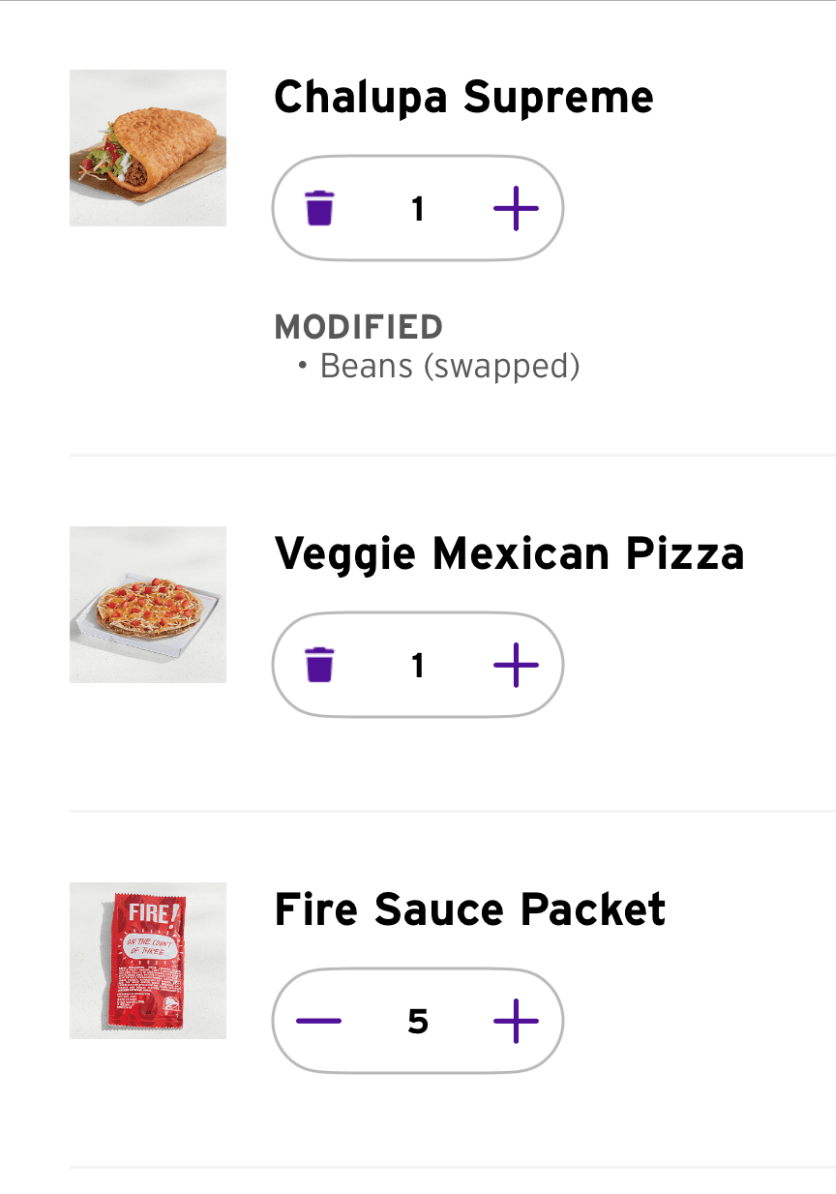Click the Fire Sauce Packet name
The height and width of the screenshot is (1194, 836).
[470, 909]
